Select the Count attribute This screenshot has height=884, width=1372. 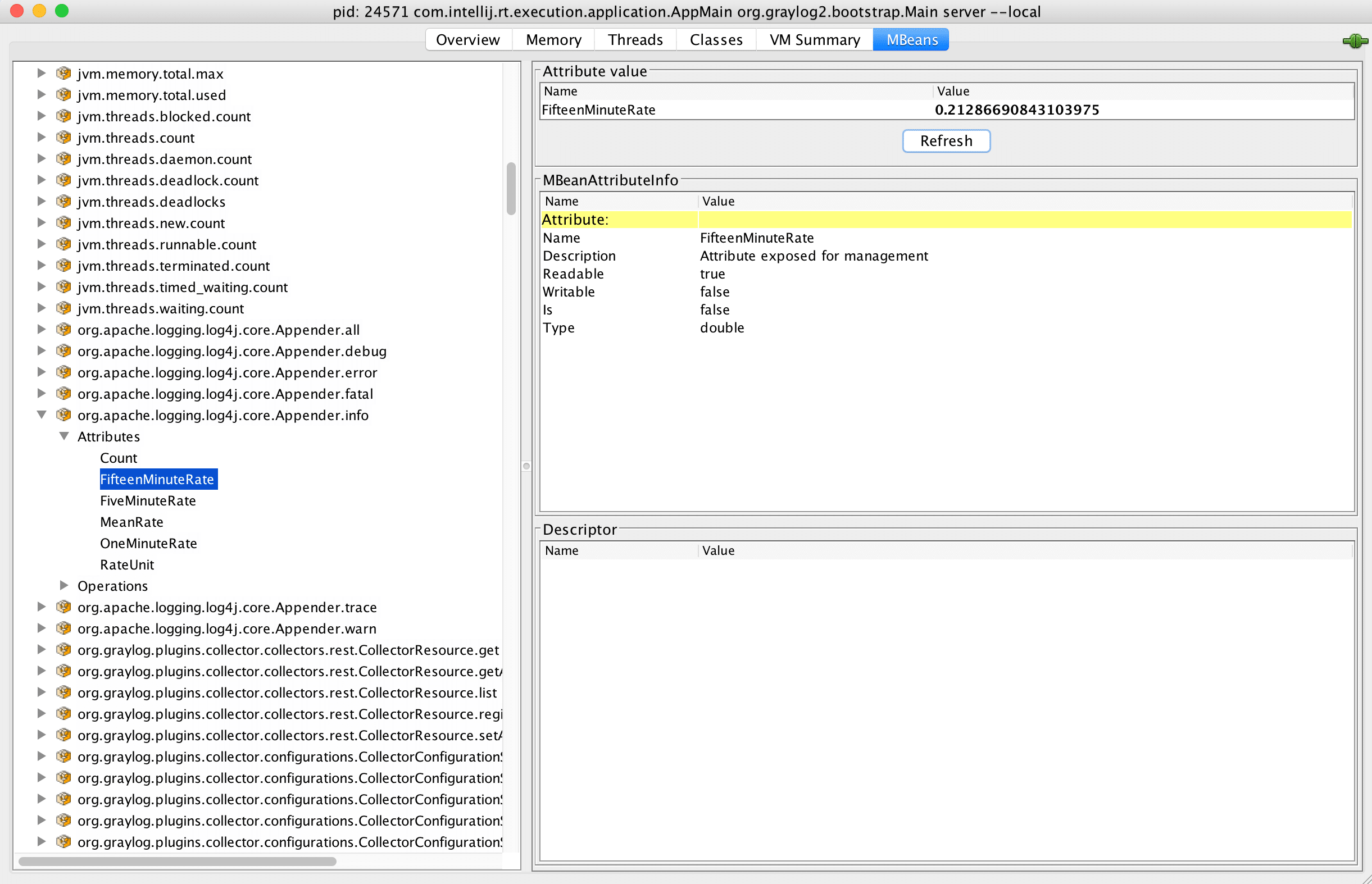(118, 458)
